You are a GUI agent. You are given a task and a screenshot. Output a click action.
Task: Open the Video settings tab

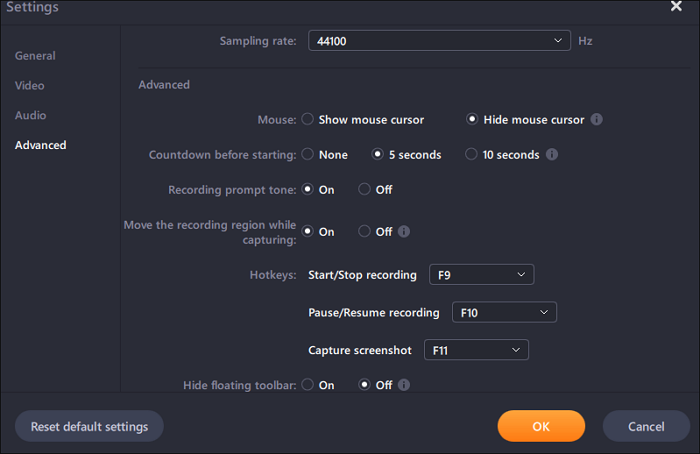pyautogui.click(x=30, y=86)
